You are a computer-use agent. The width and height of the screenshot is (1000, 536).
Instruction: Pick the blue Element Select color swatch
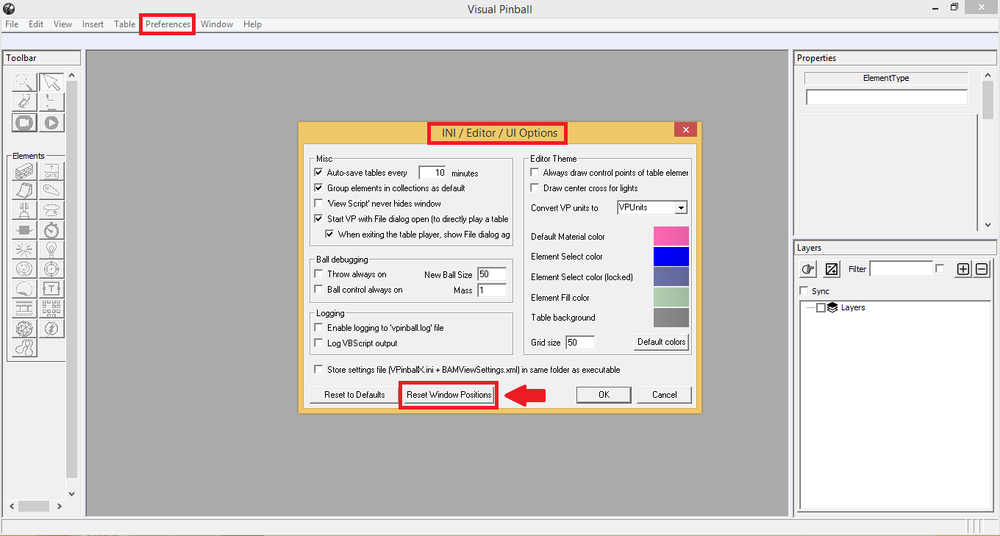coord(671,257)
